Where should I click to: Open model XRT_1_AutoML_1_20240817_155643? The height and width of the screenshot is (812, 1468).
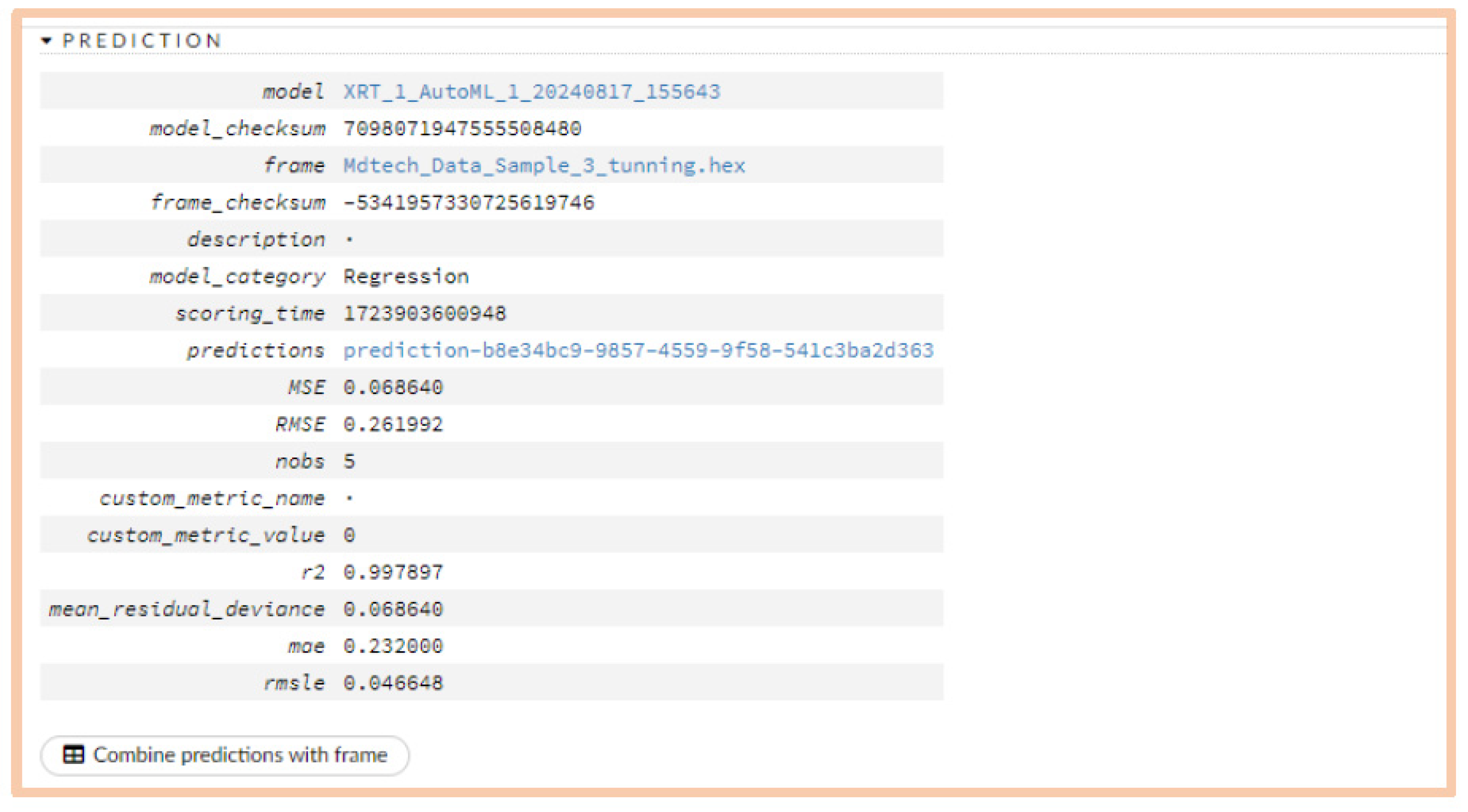[x=530, y=91]
